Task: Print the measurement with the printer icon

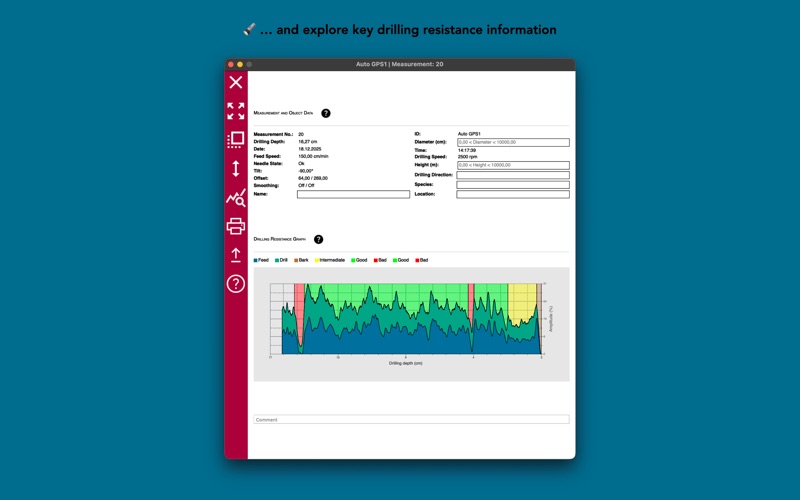Action: (x=236, y=226)
